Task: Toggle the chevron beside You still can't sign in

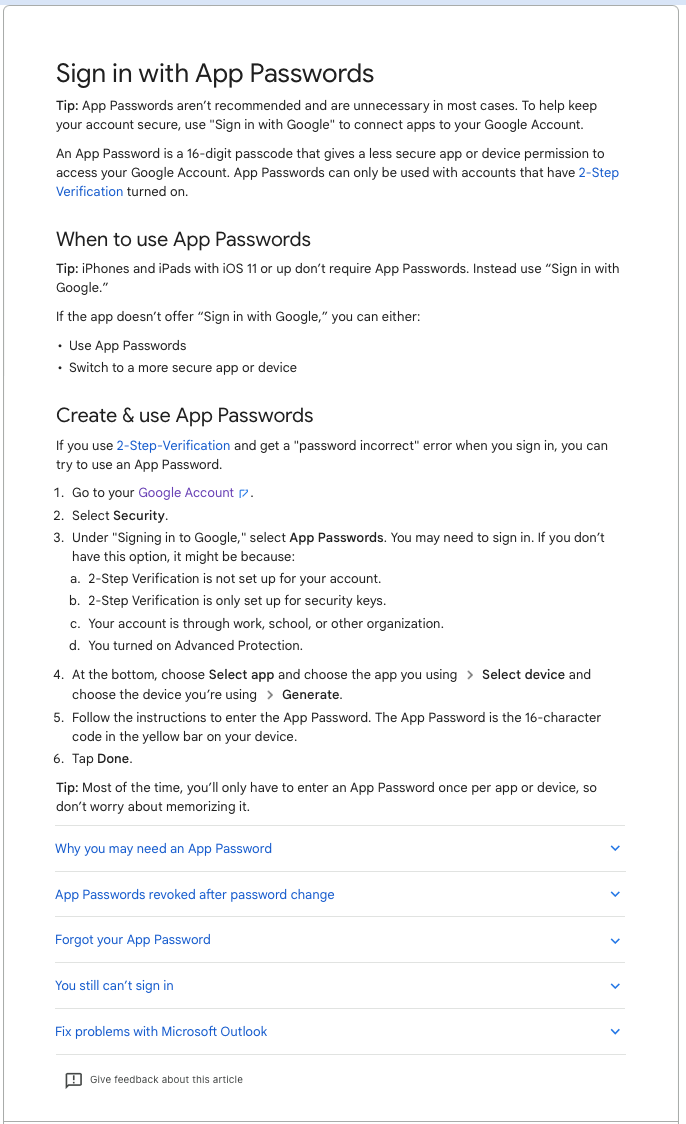Action: pos(615,986)
